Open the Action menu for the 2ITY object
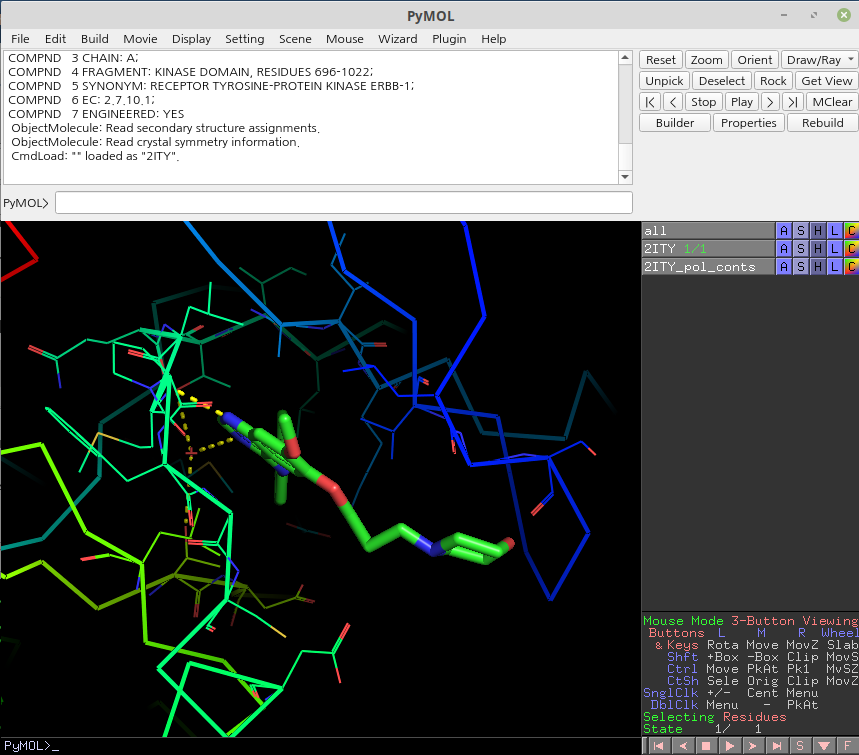 pos(784,248)
